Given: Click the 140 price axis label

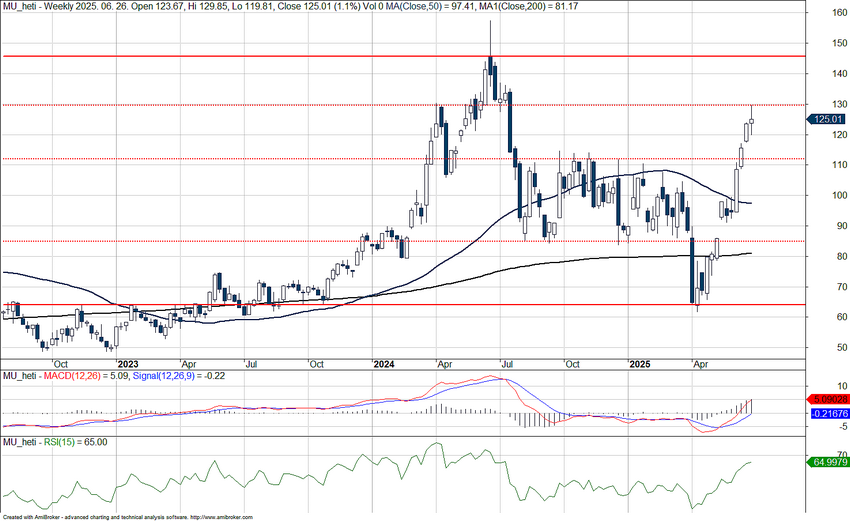Looking at the screenshot, I should click(840, 74).
